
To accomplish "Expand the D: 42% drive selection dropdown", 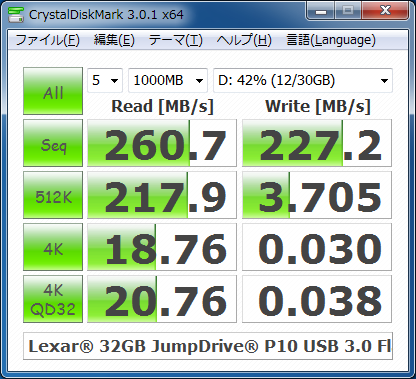I will (x=303, y=80).
